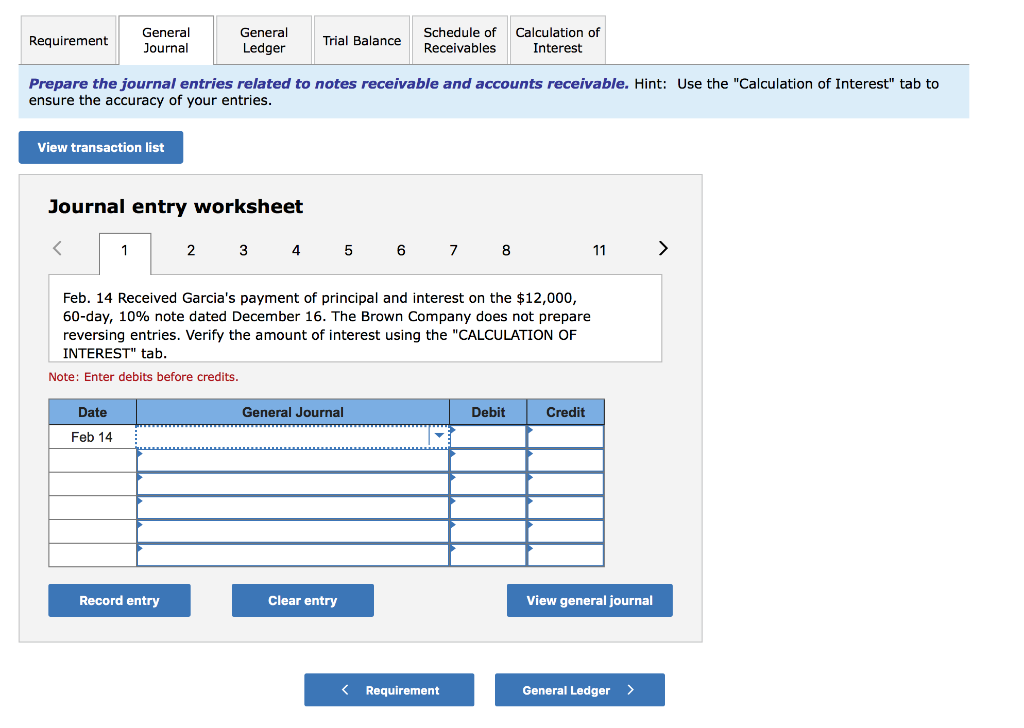Viewport: 1024px width, 728px height.
Task: Open the general journal via View general journal
Action: [589, 600]
